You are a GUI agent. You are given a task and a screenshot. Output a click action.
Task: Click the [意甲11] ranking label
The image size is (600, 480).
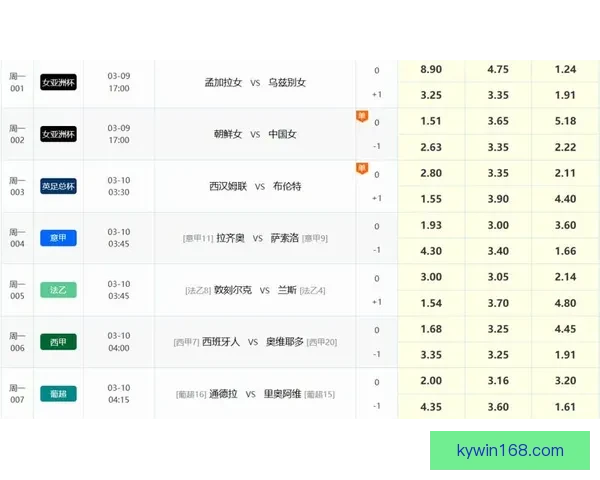click(x=198, y=238)
